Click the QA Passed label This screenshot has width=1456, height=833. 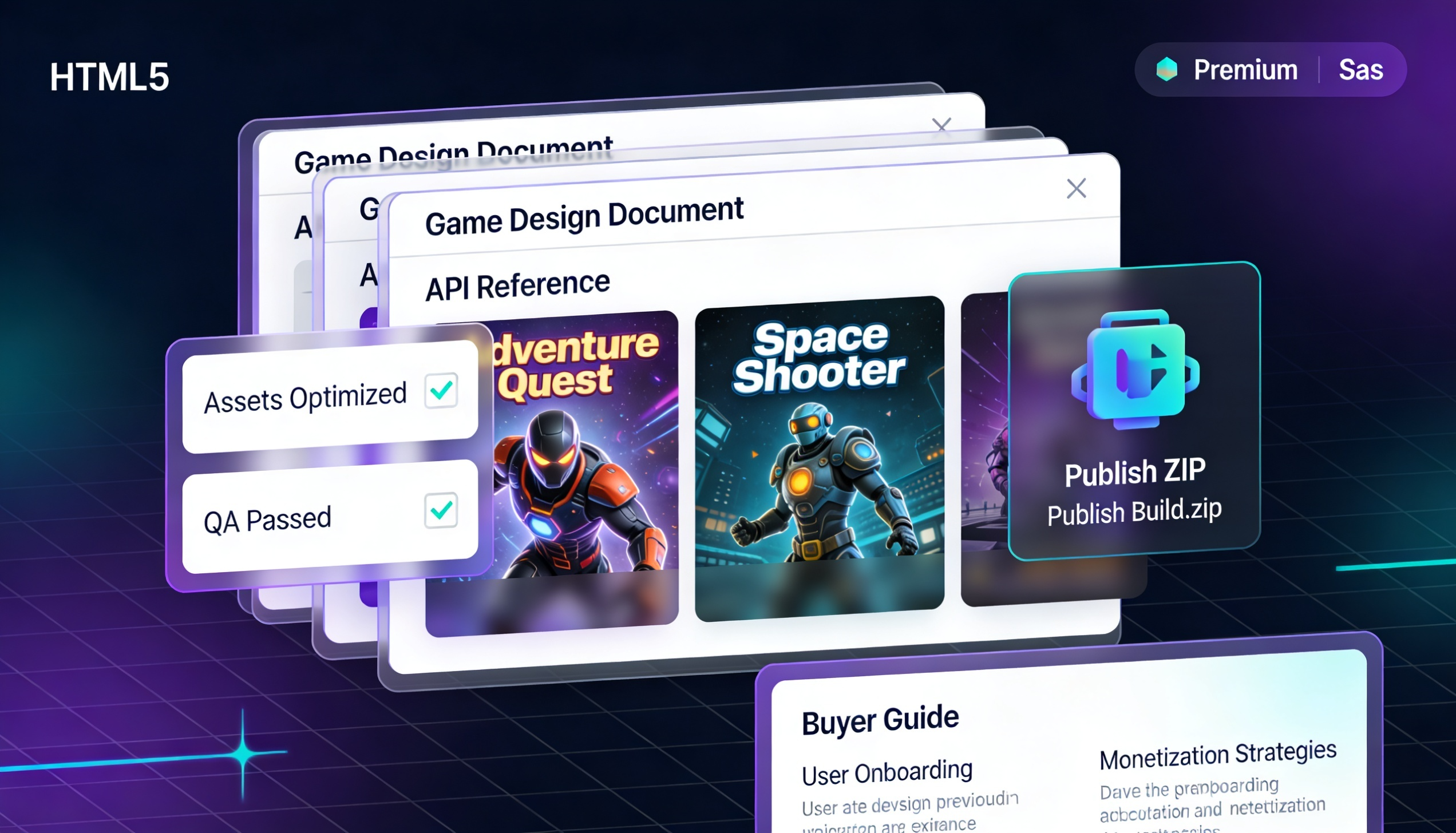267,519
